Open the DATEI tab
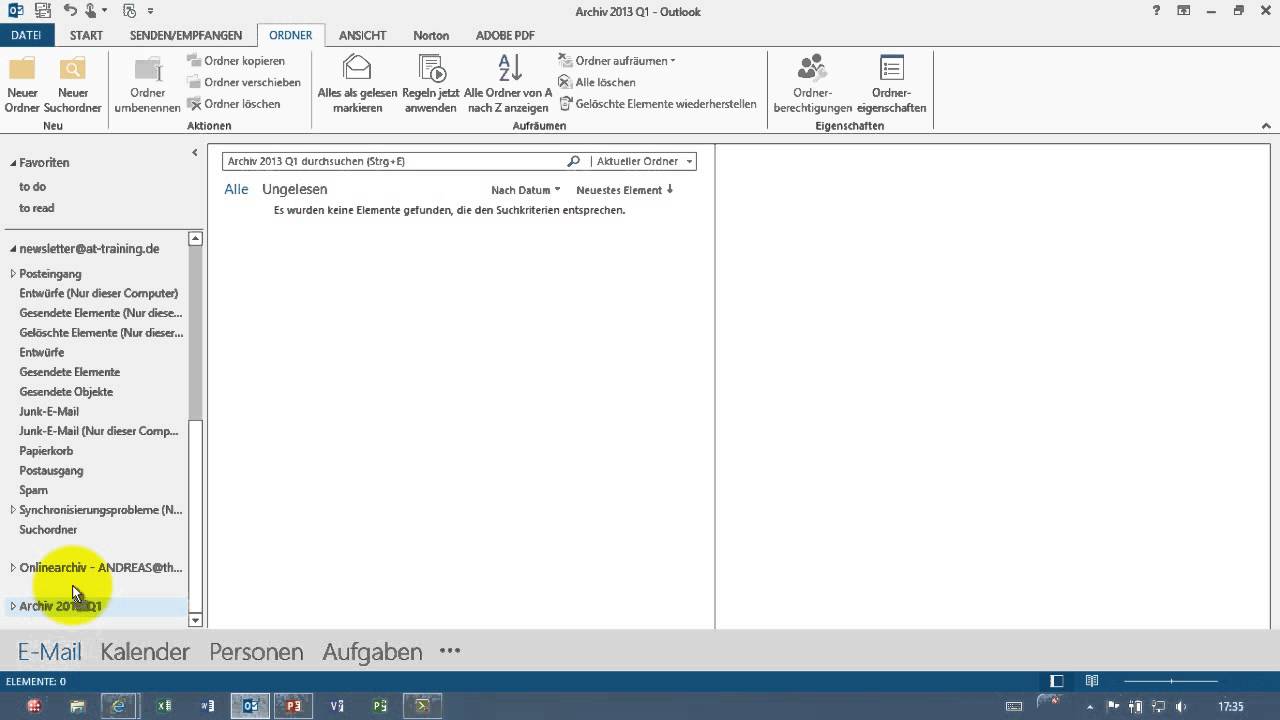This screenshot has width=1280, height=720. point(27,35)
